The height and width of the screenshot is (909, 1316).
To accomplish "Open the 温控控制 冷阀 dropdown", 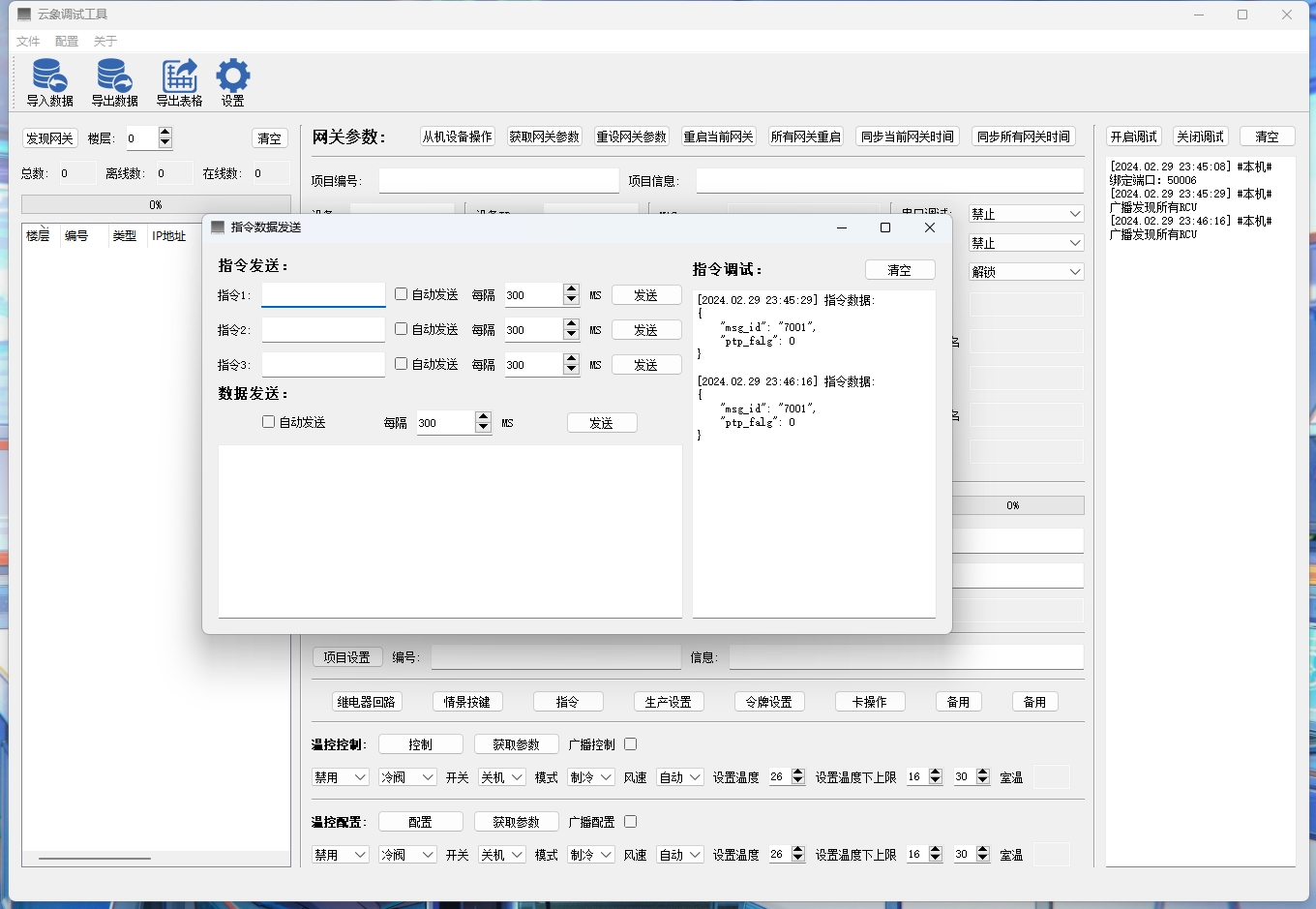I will (407, 777).
